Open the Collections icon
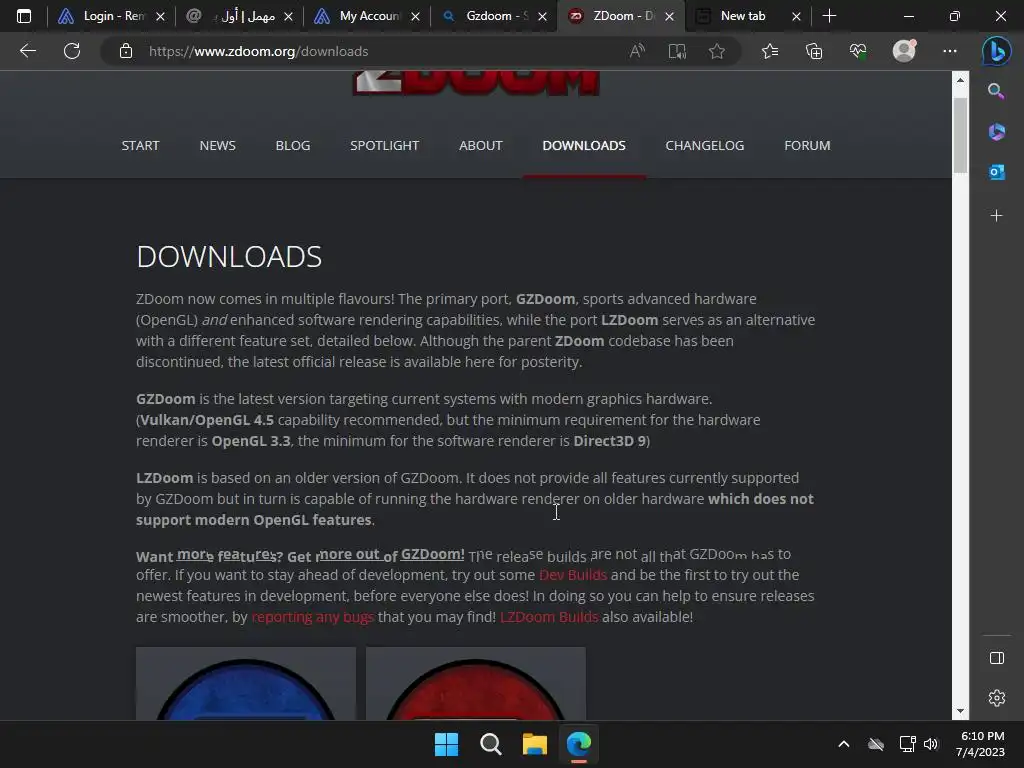 [814, 51]
